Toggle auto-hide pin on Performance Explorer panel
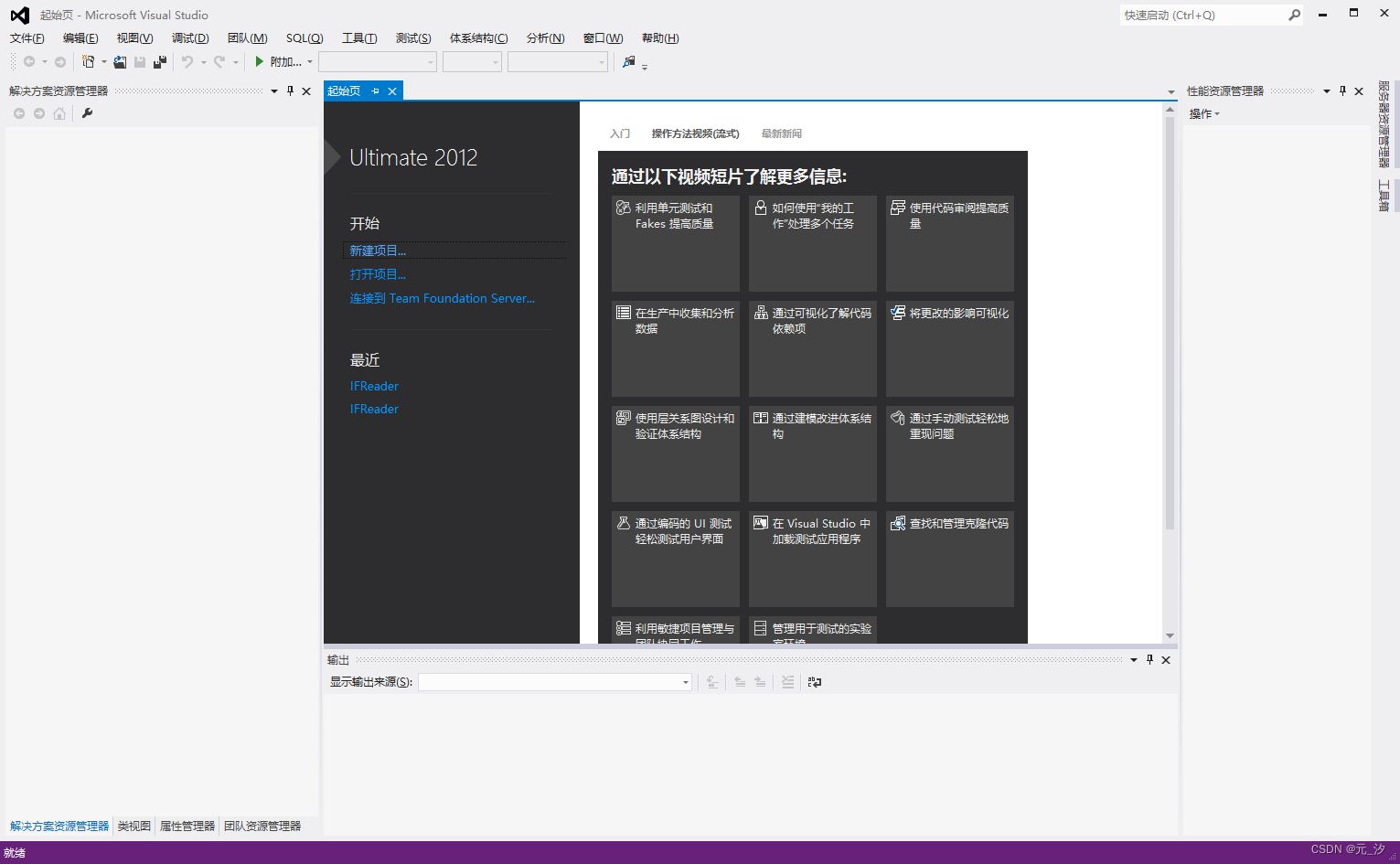This screenshot has height=864, width=1400. [1342, 91]
